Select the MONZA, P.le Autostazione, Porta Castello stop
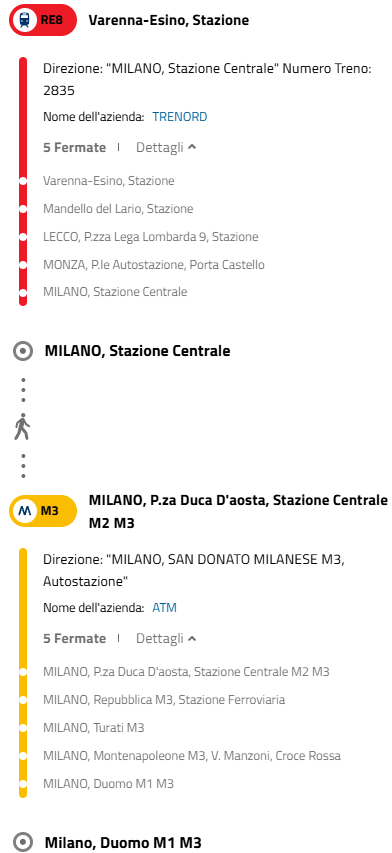This screenshot has width=392, height=853. (x=154, y=265)
